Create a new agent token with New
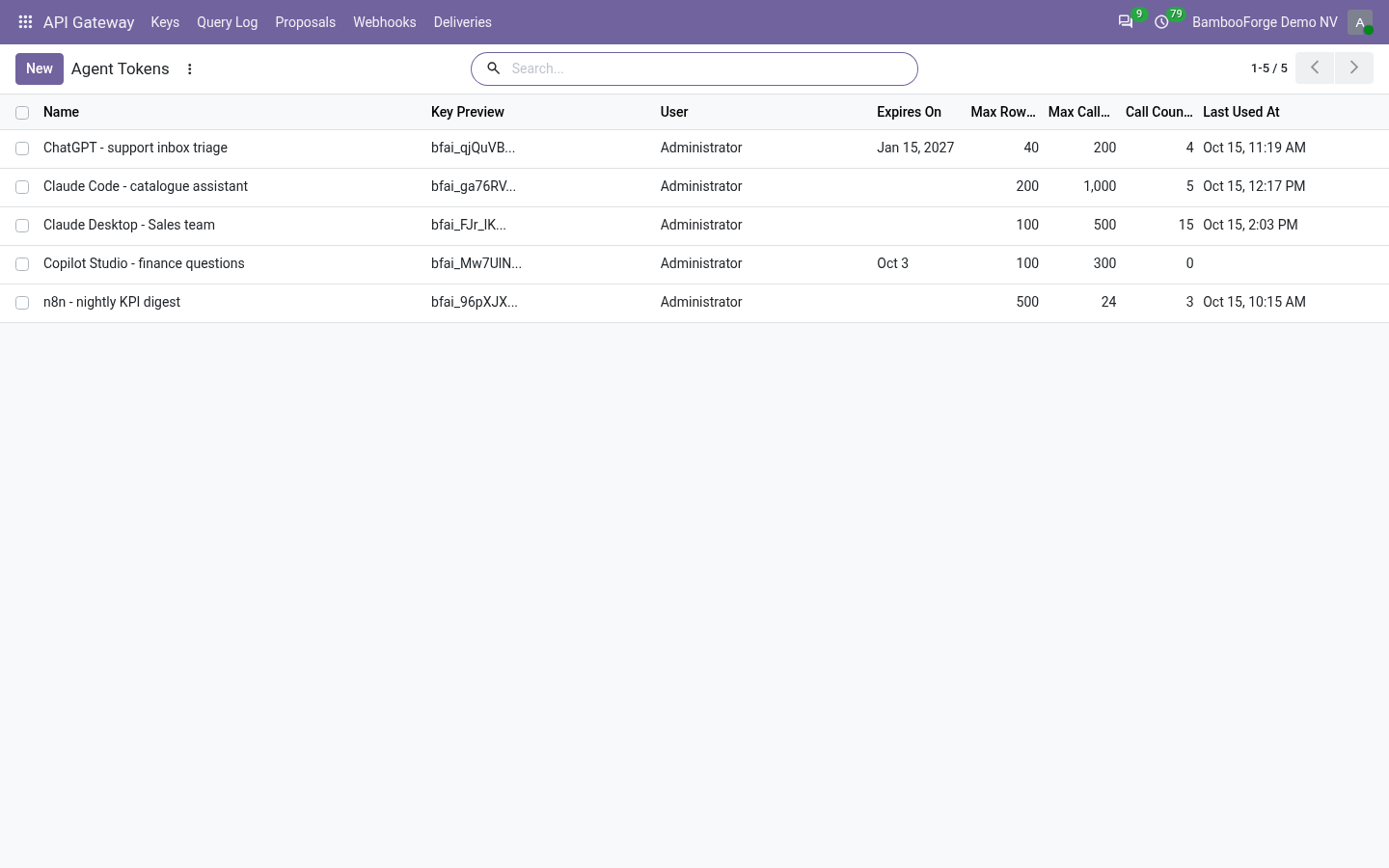1389x868 pixels. click(x=40, y=68)
